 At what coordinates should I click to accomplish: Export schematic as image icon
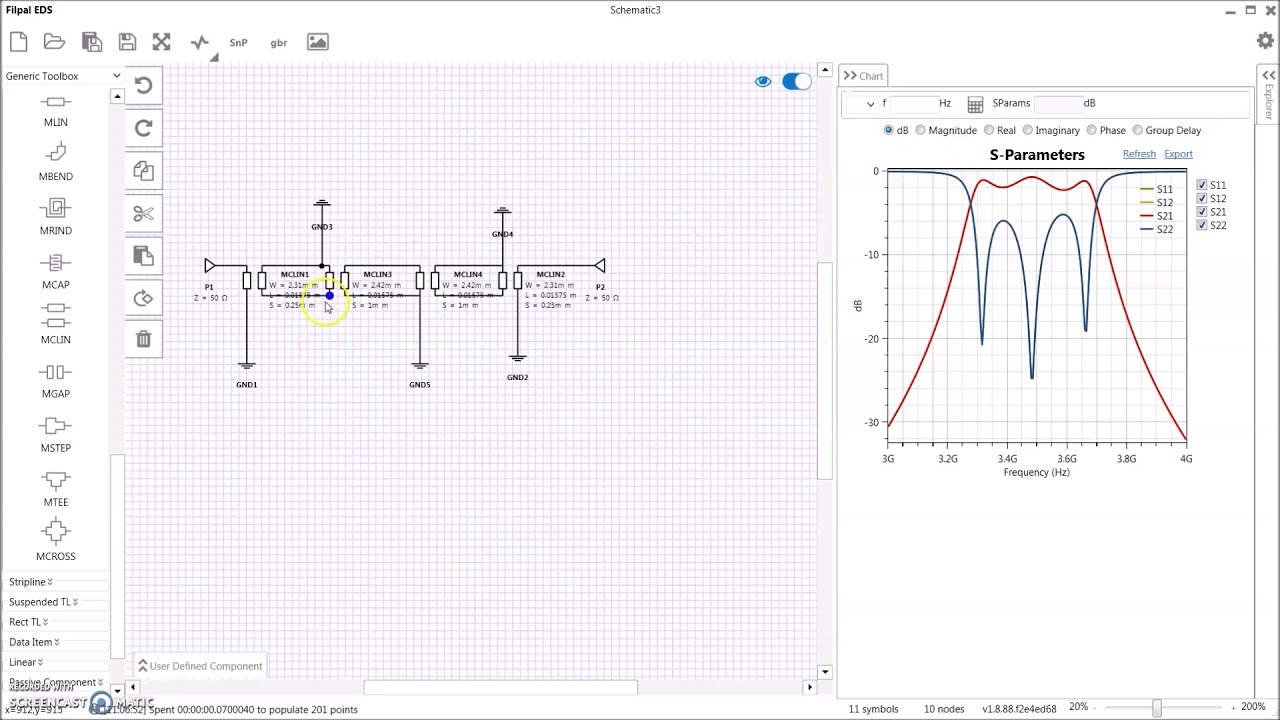coord(317,42)
